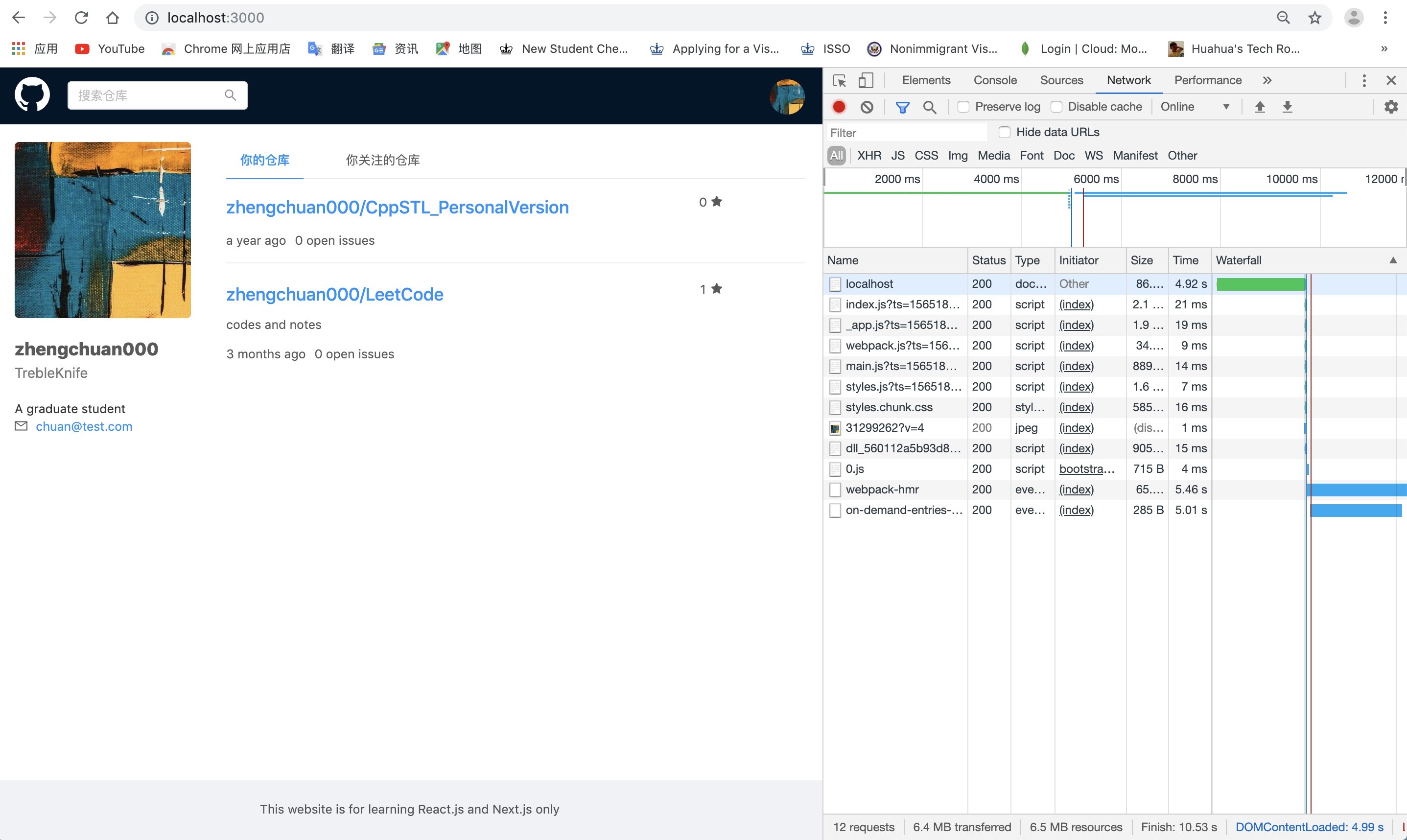The width and height of the screenshot is (1407, 840).
Task: Filter requests by CSS type
Action: (926, 155)
